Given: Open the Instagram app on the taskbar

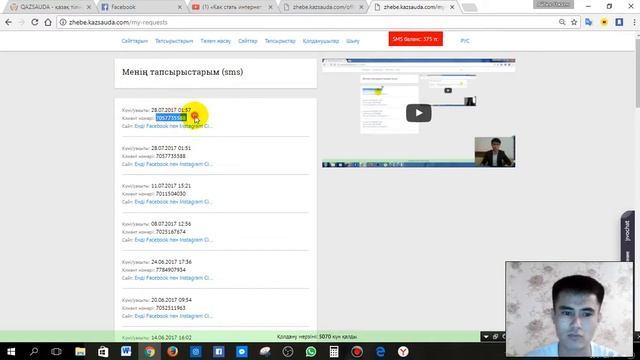Looking at the screenshot, I should [196, 351].
